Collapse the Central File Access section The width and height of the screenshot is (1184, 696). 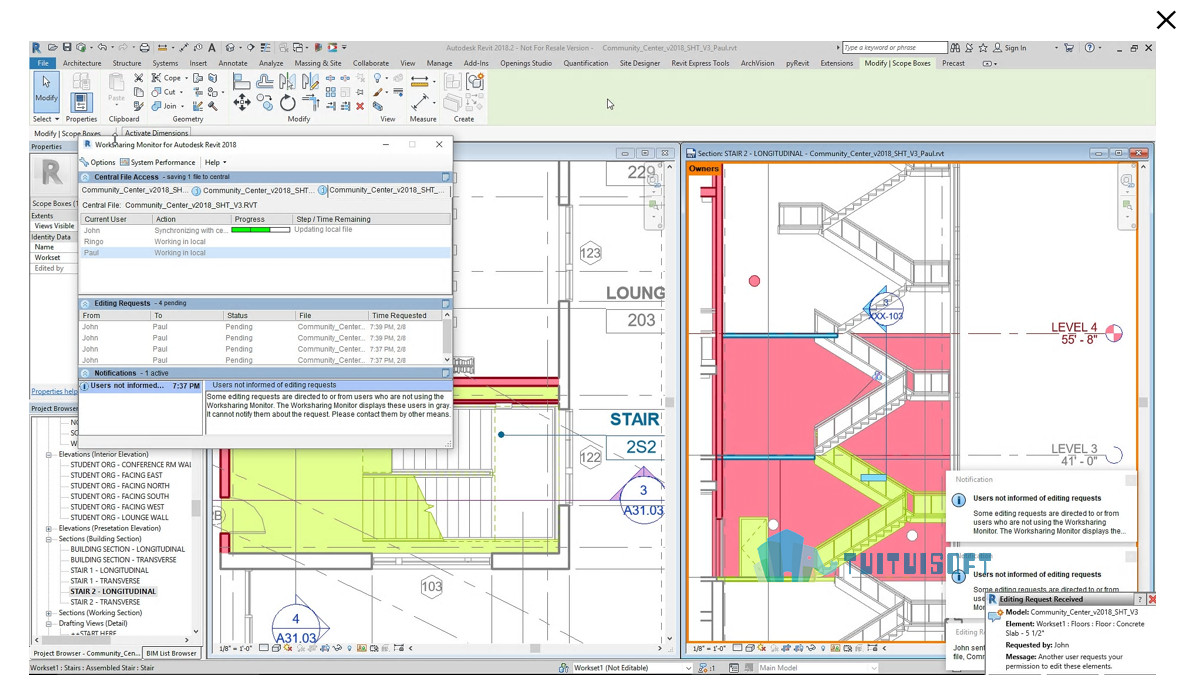pyautogui.click(x=85, y=177)
